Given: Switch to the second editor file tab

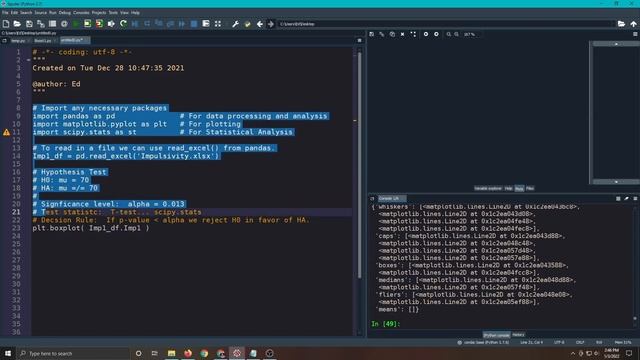Looking at the screenshot, I should [x=42, y=40].
